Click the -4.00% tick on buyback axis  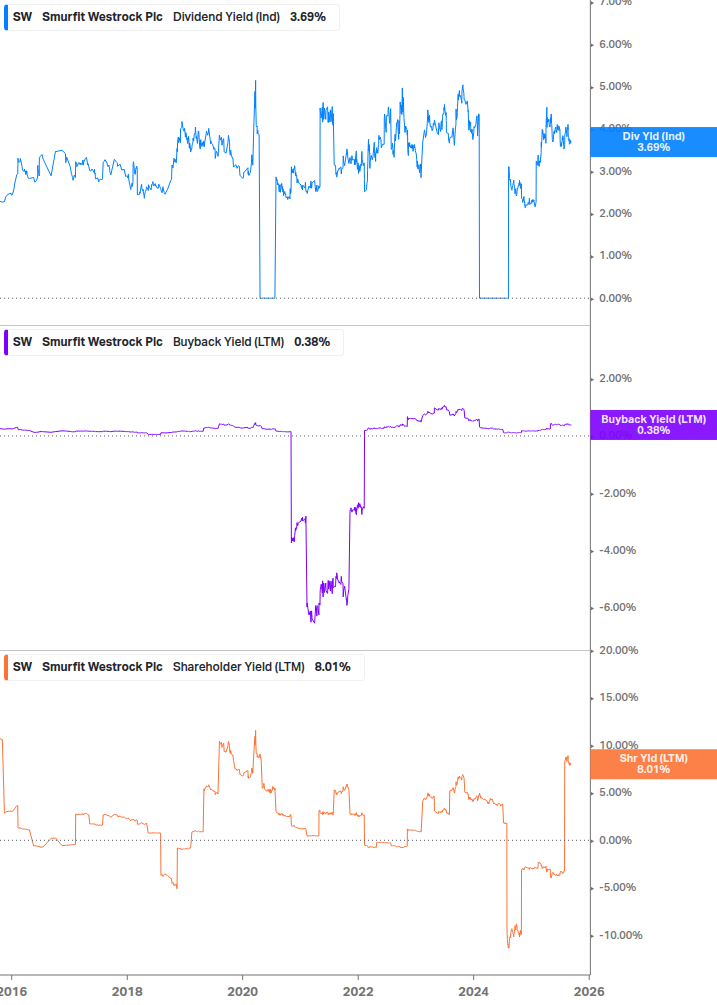click(617, 551)
